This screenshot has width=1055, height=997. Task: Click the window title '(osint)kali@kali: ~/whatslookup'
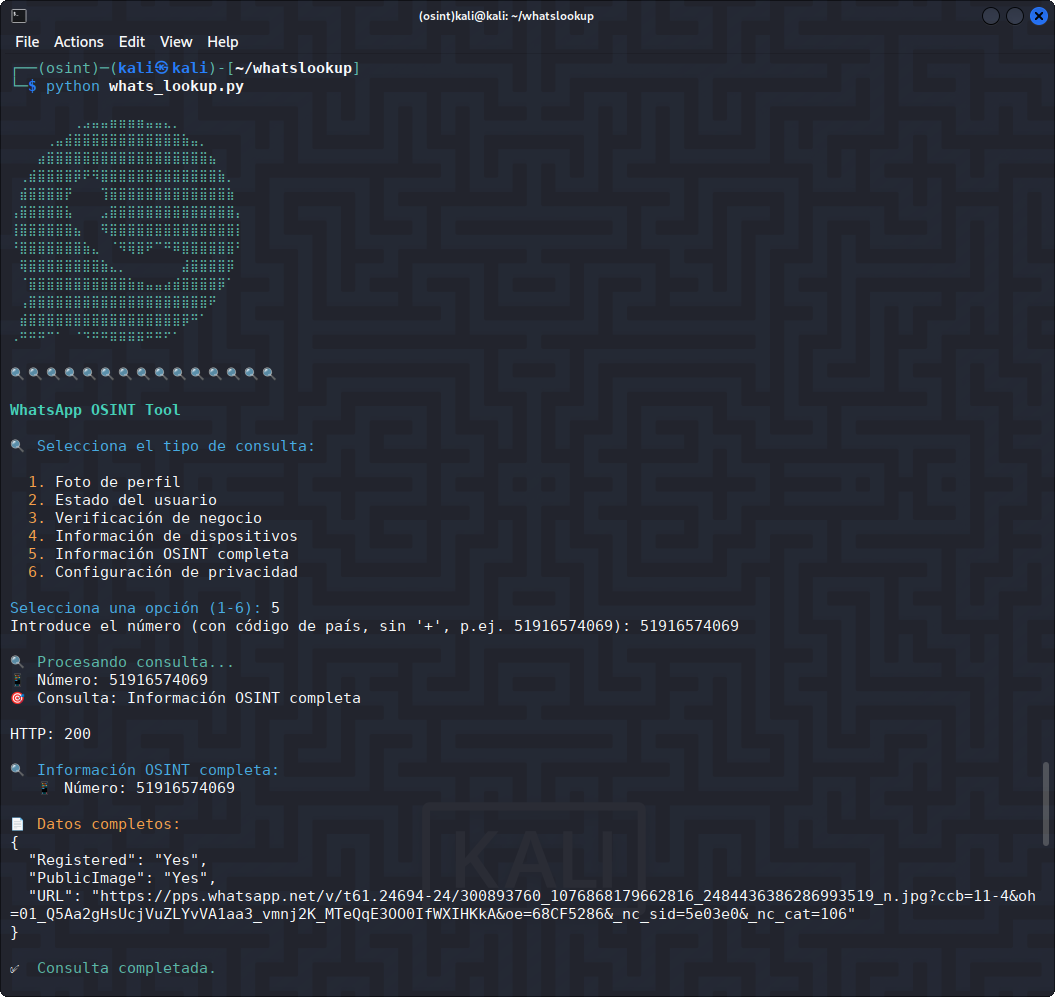click(506, 16)
